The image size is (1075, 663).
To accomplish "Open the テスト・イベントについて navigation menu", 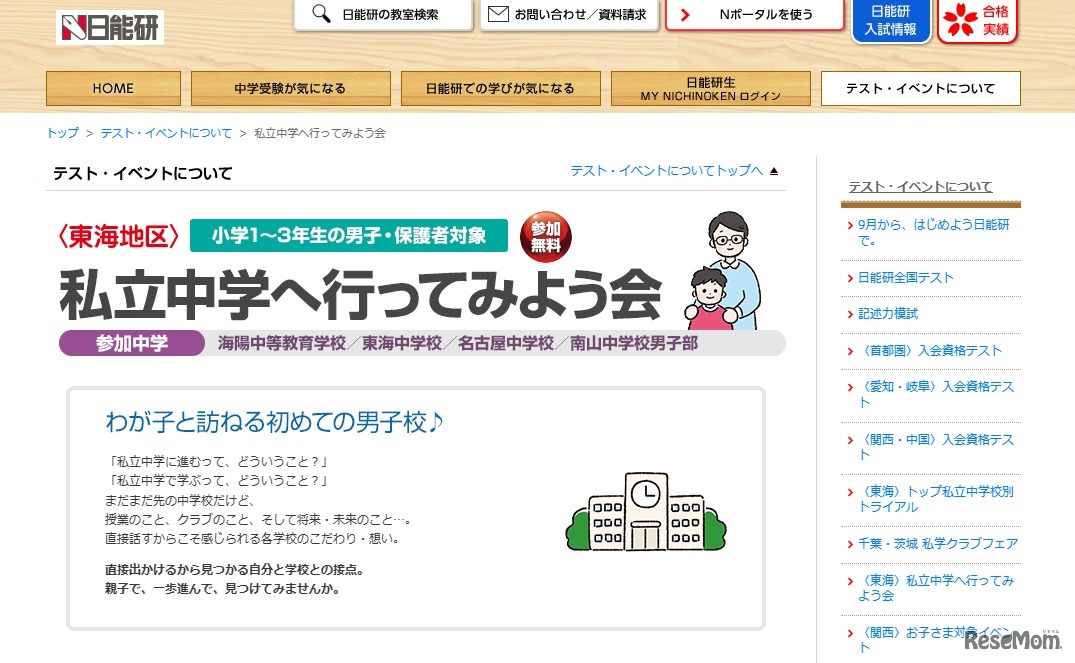I will (919, 88).
